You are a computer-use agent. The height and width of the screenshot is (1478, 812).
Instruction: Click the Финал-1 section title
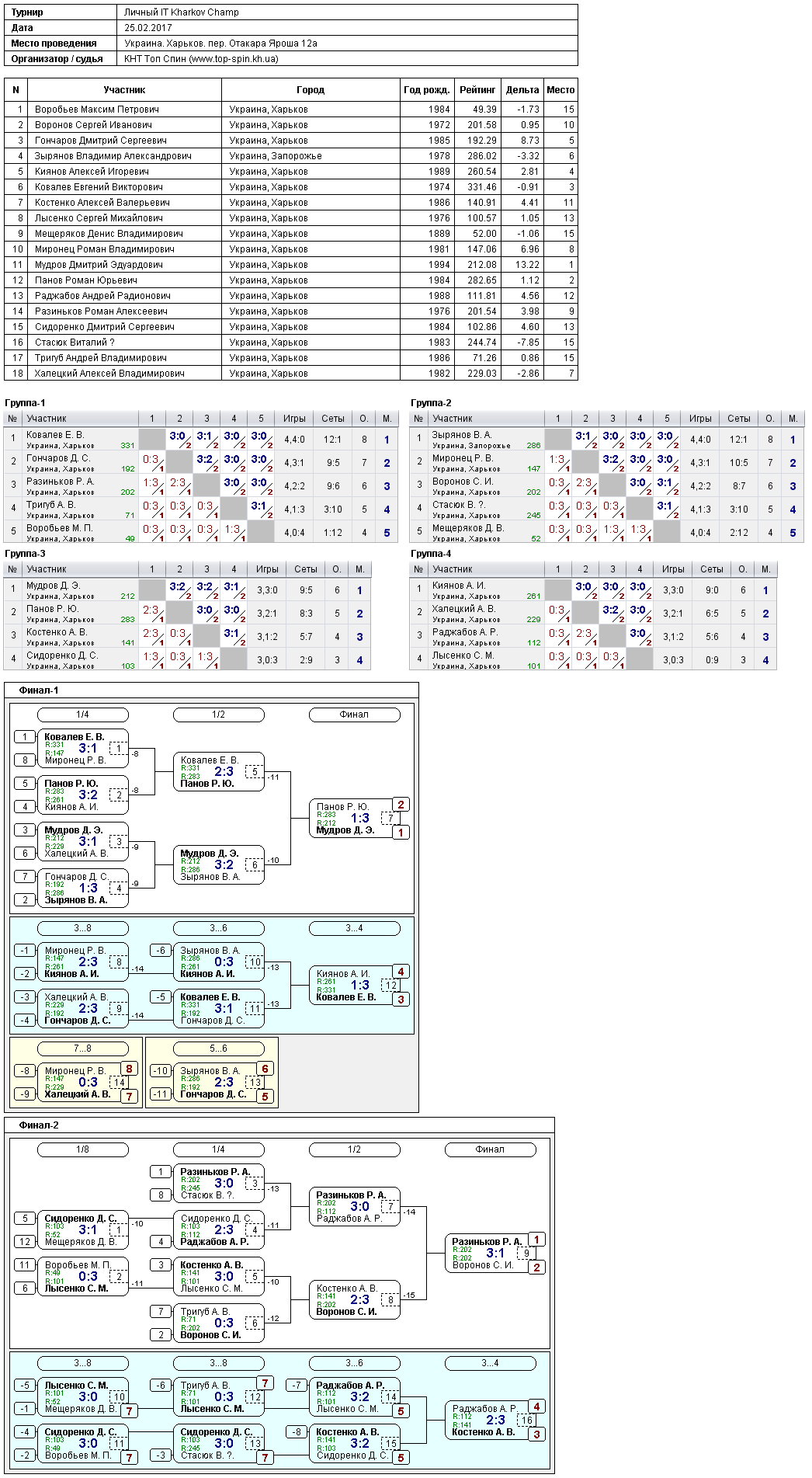pos(39,690)
